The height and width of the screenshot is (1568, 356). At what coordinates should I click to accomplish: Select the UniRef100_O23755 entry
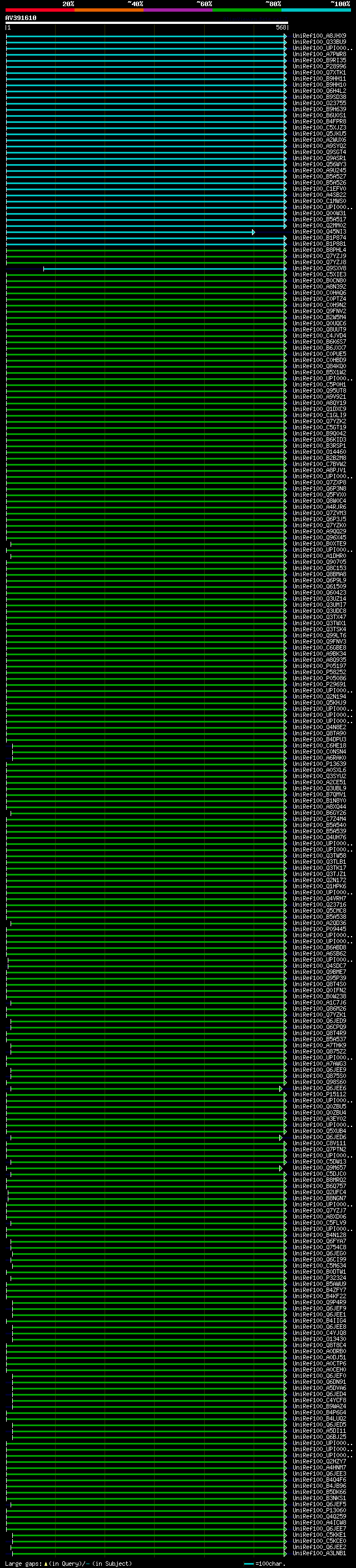click(319, 103)
